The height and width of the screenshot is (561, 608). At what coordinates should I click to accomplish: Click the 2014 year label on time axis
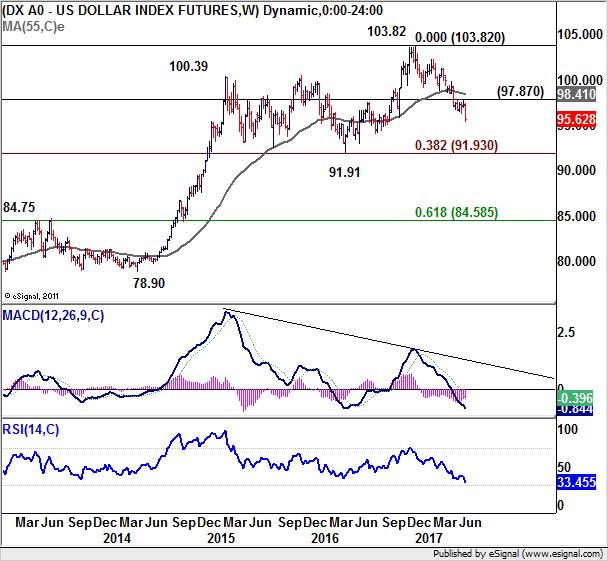pyautogui.click(x=117, y=538)
